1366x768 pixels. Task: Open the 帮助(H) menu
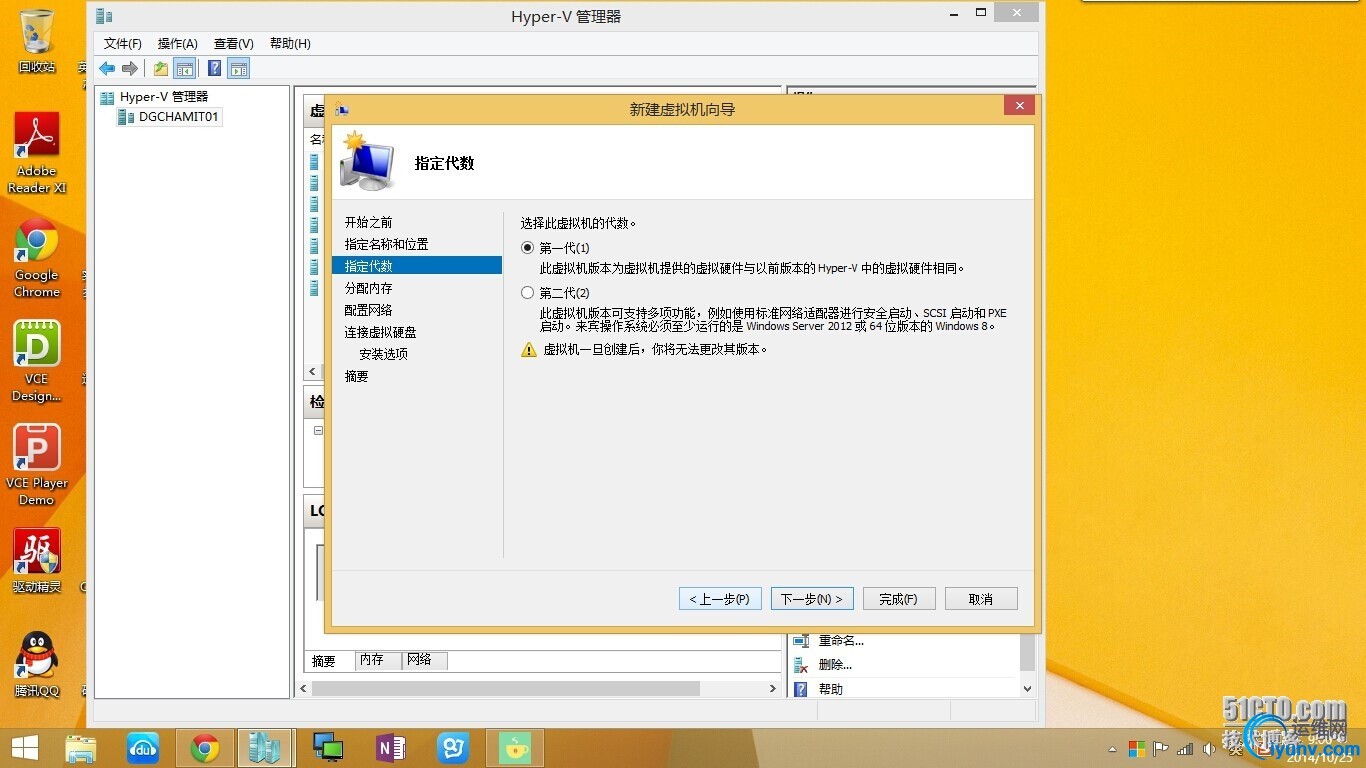291,44
